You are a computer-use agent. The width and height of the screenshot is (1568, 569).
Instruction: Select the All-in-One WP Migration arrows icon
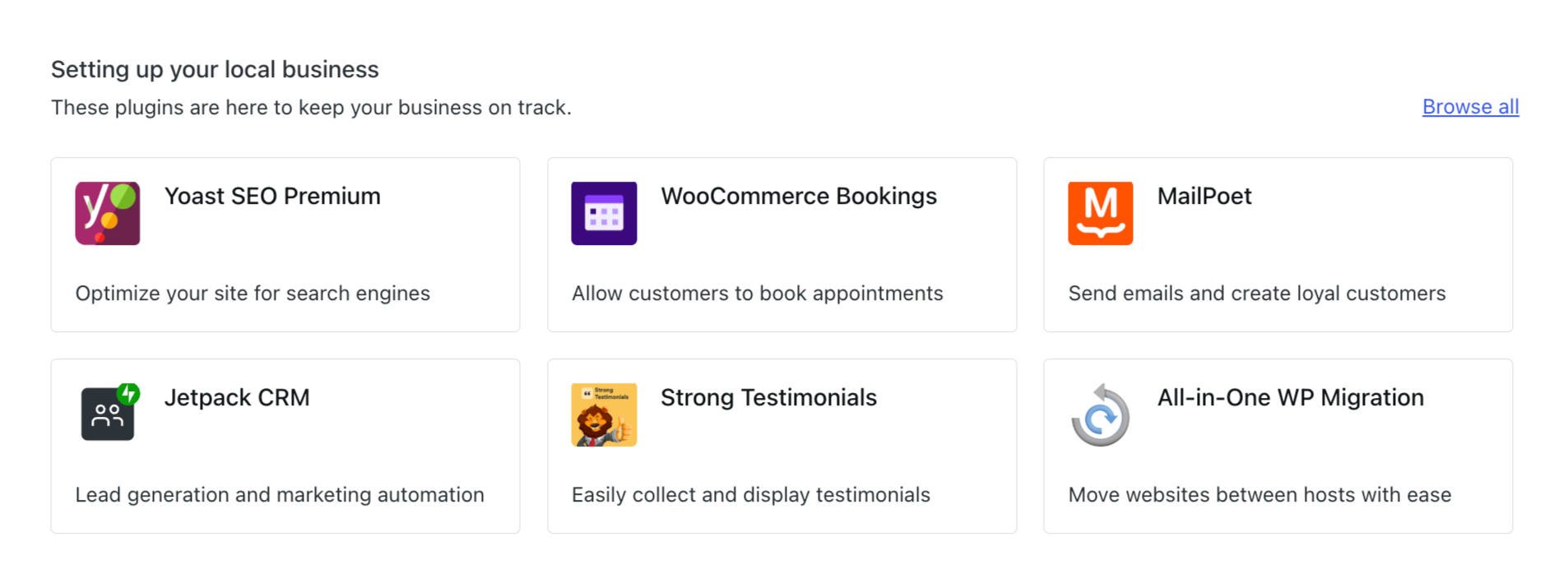coord(1100,414)
